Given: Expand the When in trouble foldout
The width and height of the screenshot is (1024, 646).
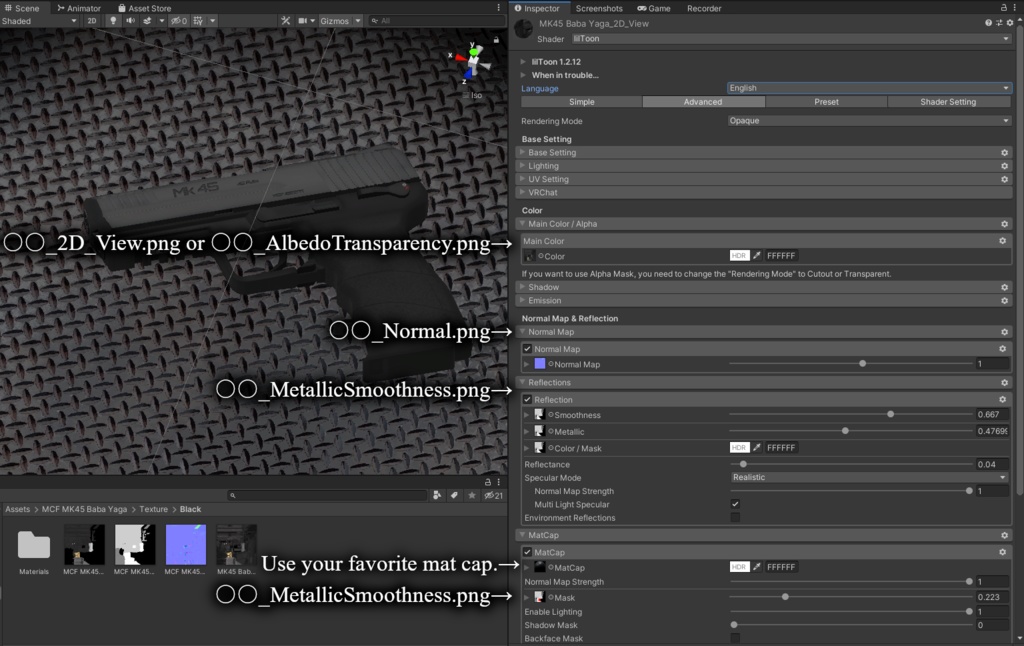Looking at the screenshot, I should point(523,75).
